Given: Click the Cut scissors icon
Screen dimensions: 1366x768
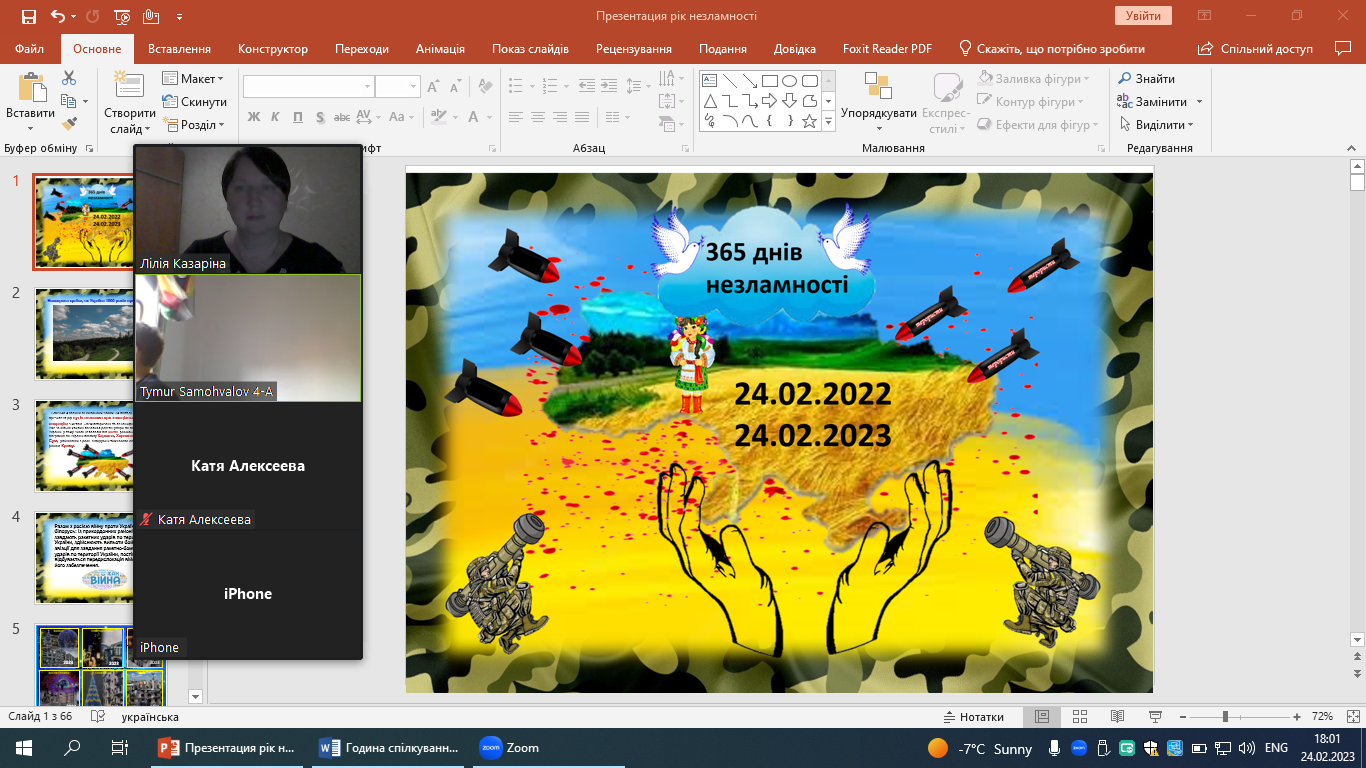Looking at the screenshot, I should click(69, 78).
